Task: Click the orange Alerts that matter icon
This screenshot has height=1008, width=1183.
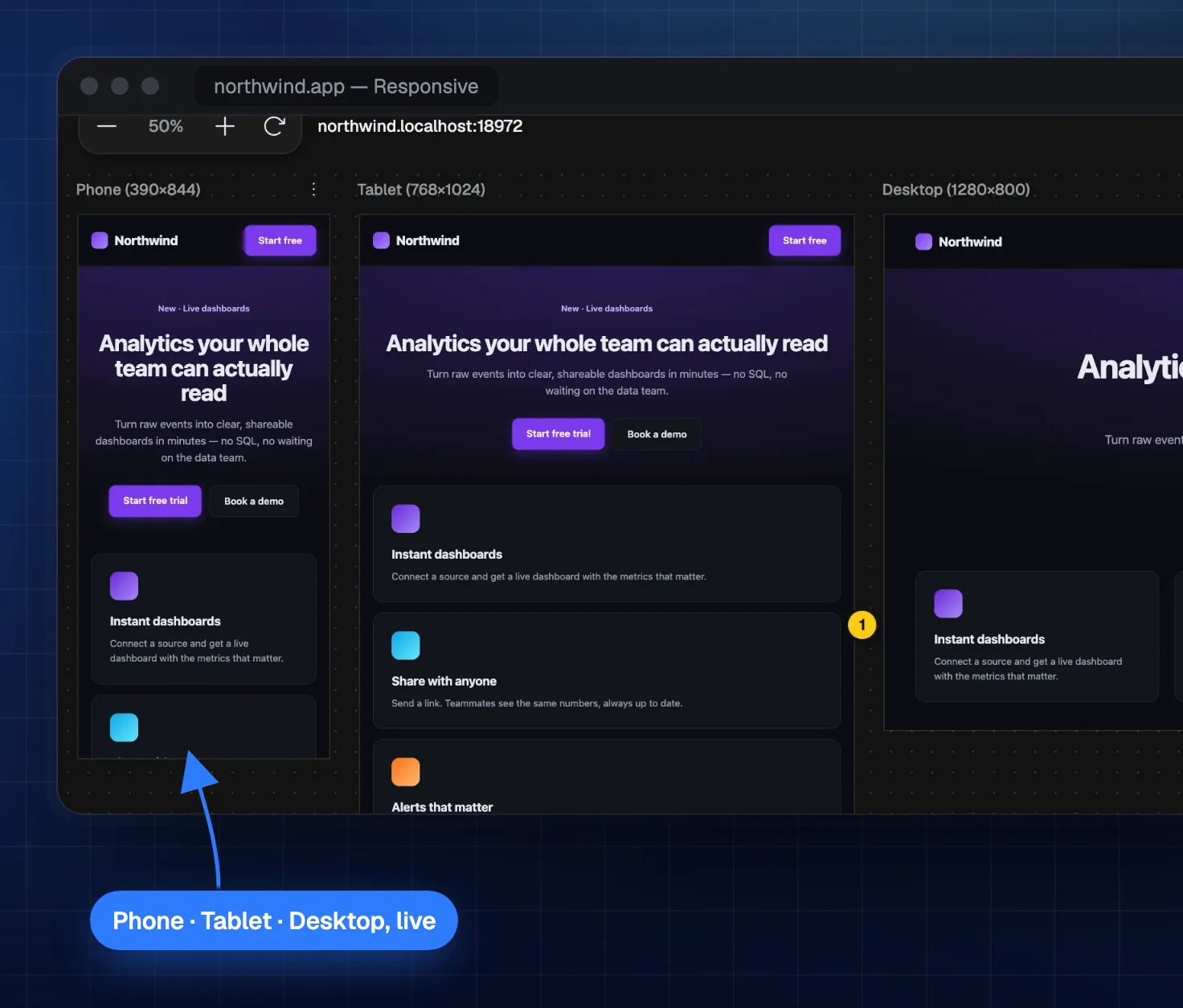Action: (406, 772)
